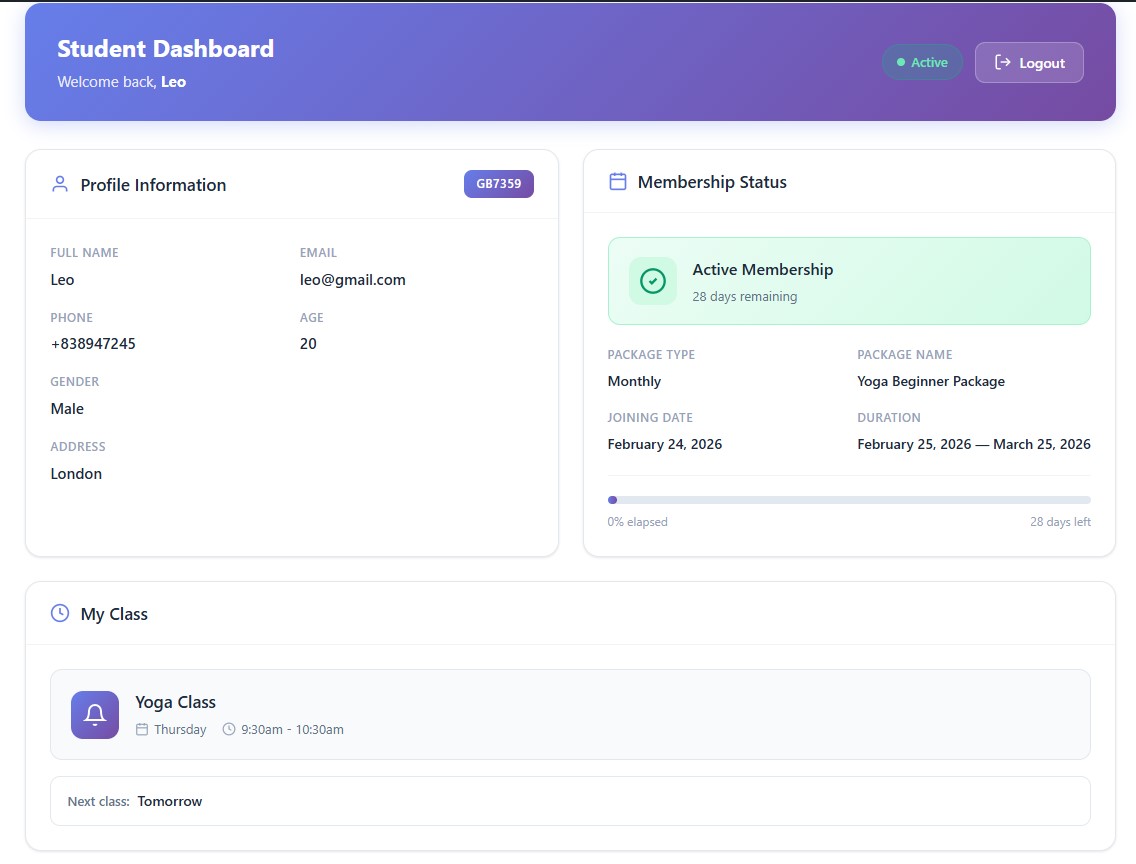The height and width of the screenshot is (864, 1136).
Task: Click the Next class Tomorrow row
Action: (x=570, y=801)
